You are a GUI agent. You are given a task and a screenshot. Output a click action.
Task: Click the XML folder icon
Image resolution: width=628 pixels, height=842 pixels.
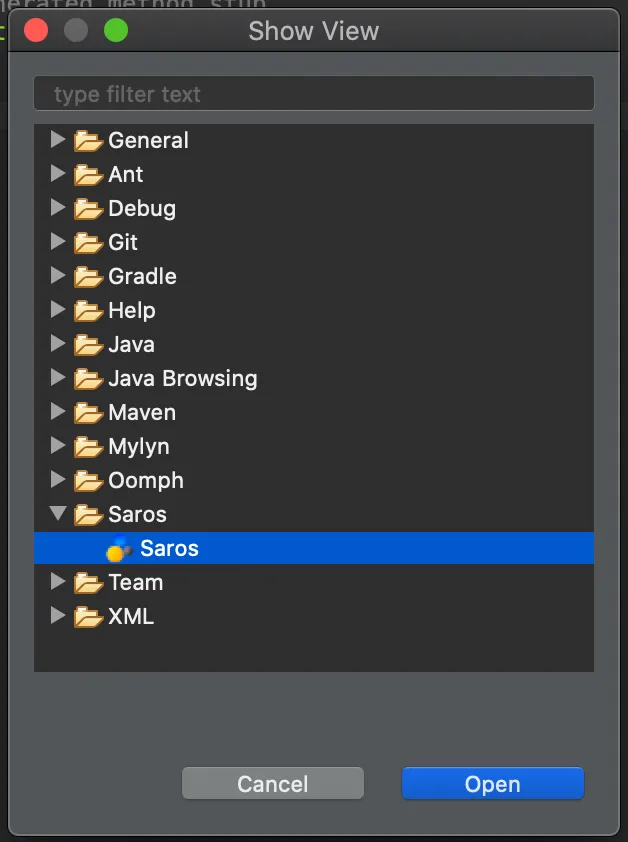coord(89,617)
